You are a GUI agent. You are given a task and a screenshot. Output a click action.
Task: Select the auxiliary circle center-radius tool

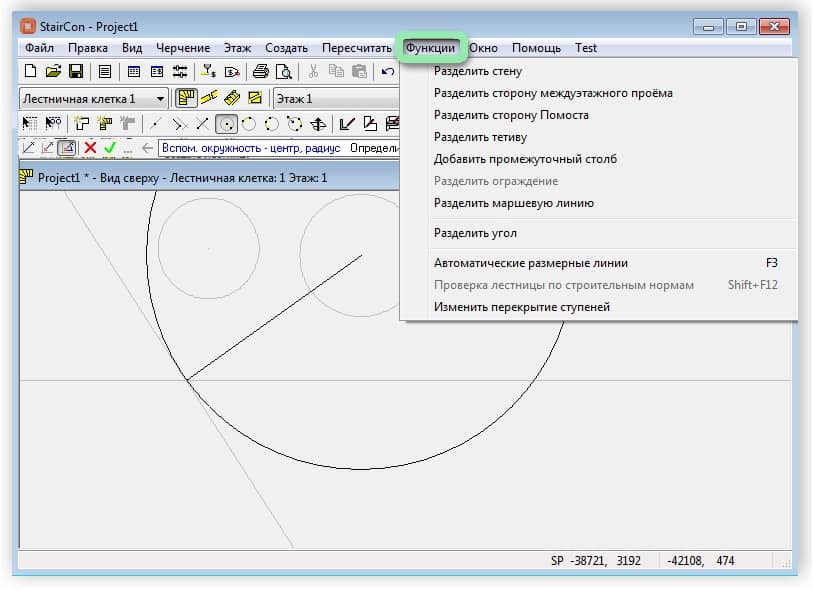point(227,124)
